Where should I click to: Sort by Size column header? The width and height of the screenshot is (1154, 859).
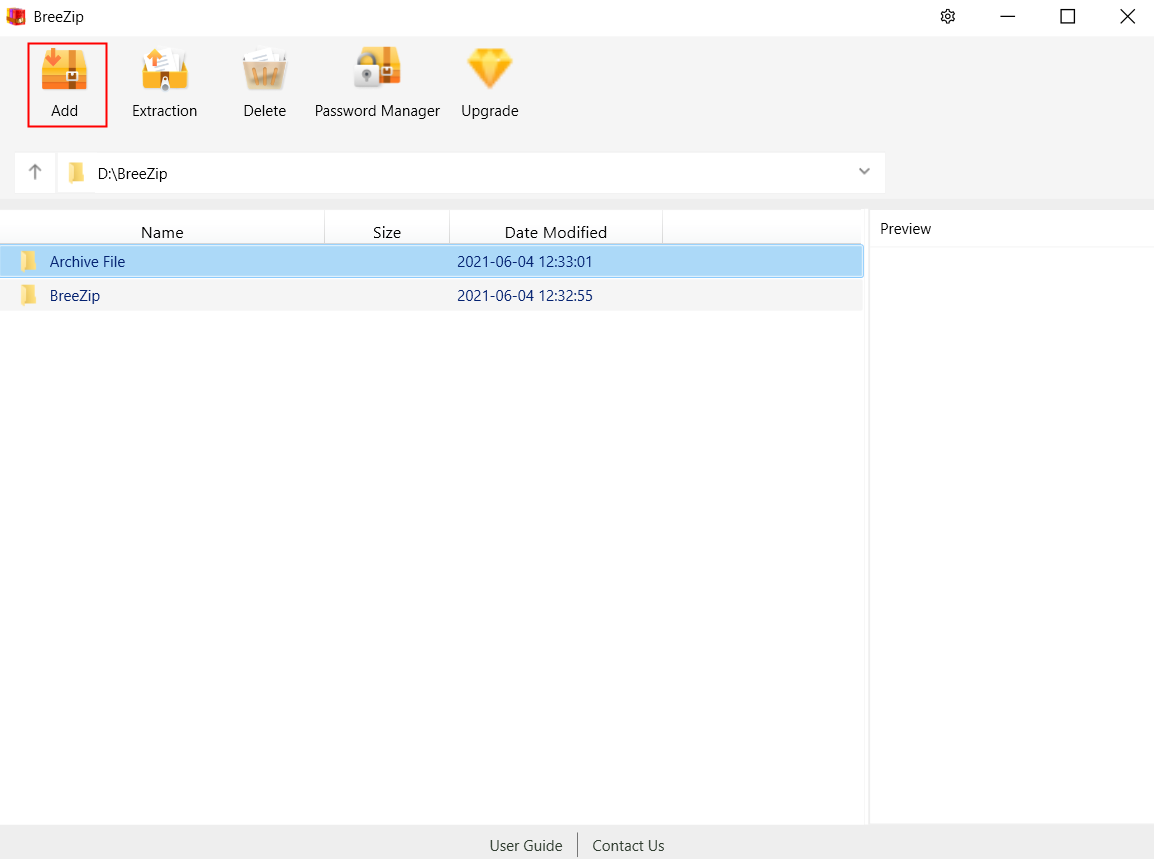click(387, 233)
